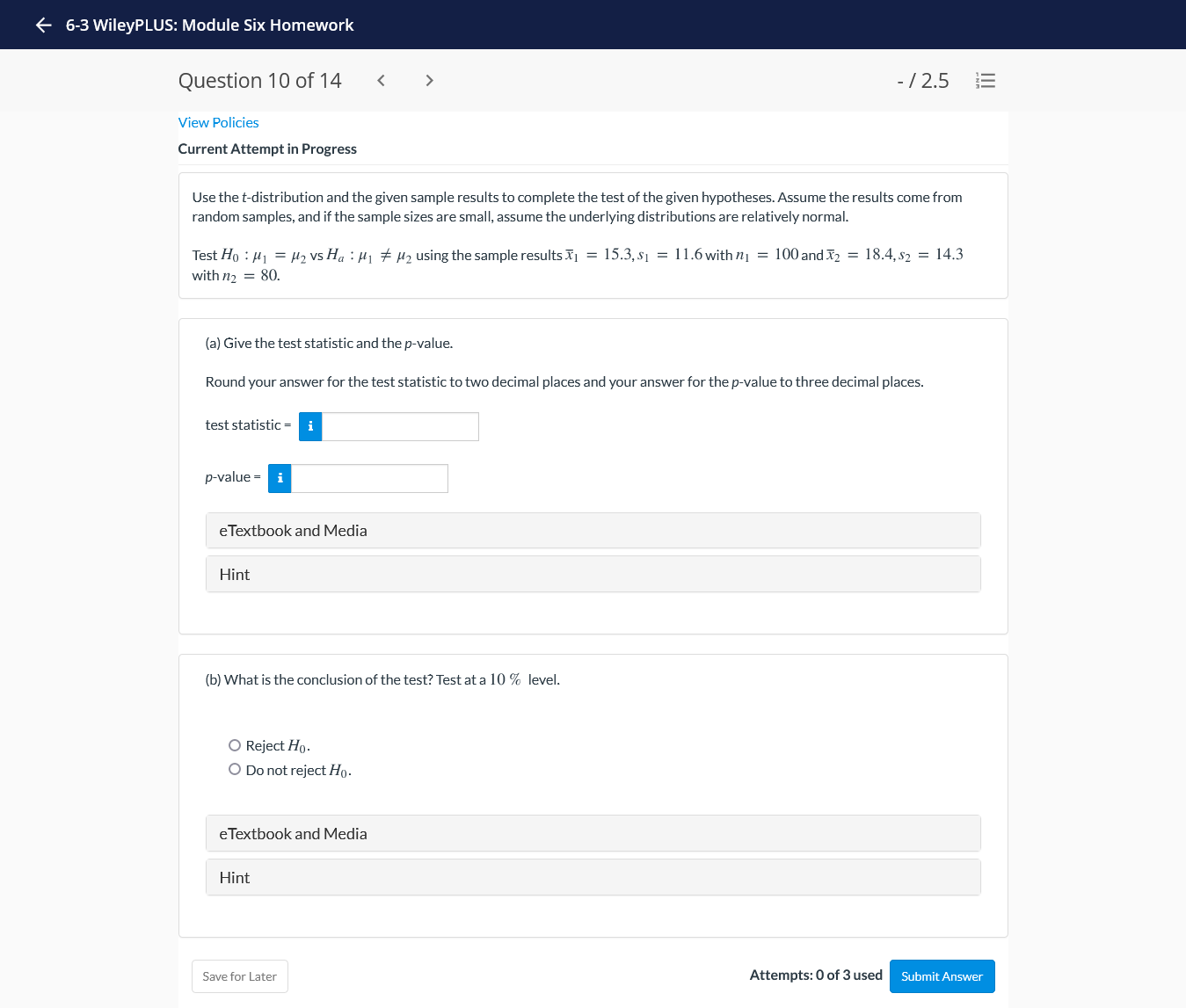Open the Hint under part b
The width and height of the screenshot is (1186, 1008).
click(x=593, y=877)
